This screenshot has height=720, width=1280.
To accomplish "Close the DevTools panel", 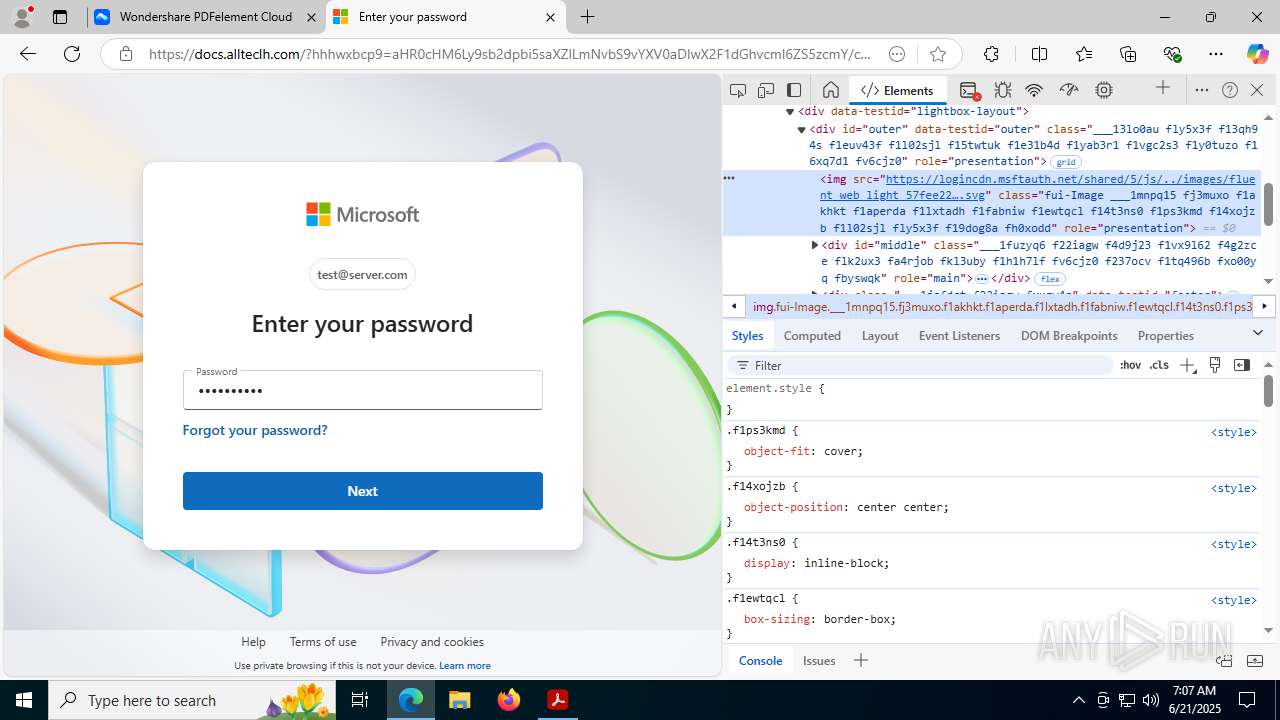I will point(1257,90).
